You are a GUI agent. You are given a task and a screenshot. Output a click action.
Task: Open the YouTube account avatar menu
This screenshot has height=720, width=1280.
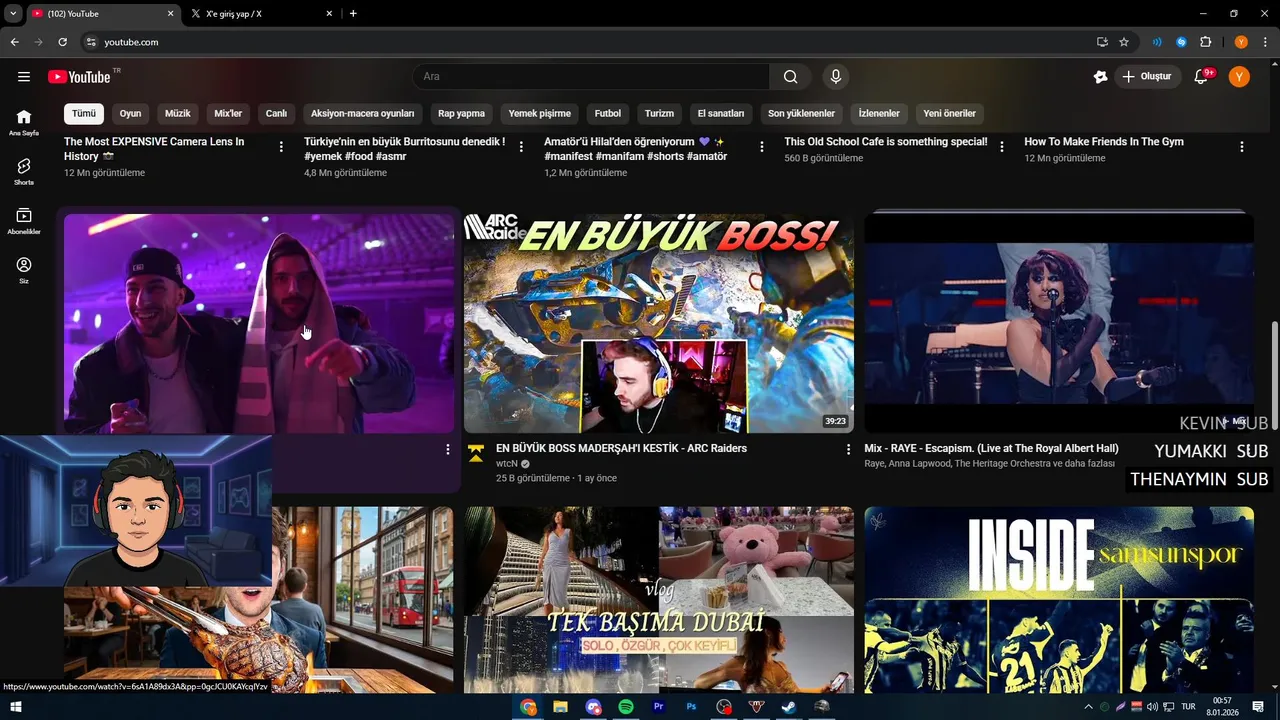[x=1239, y=77]
